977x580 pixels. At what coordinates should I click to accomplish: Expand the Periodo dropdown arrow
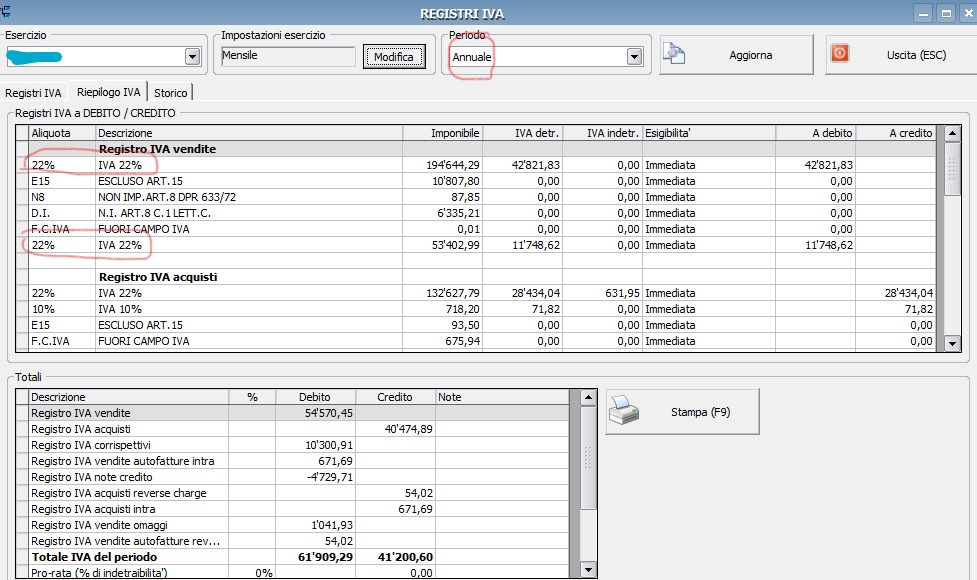634,57
